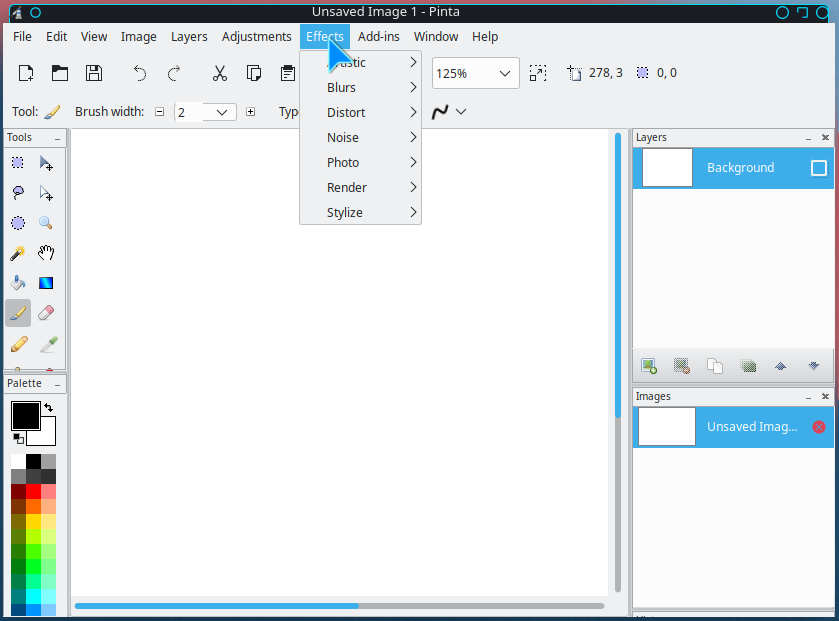This screenshot has width=839, height=621.
Task: Open the Photo effects submenu
Action: click(x=360, y=163)
